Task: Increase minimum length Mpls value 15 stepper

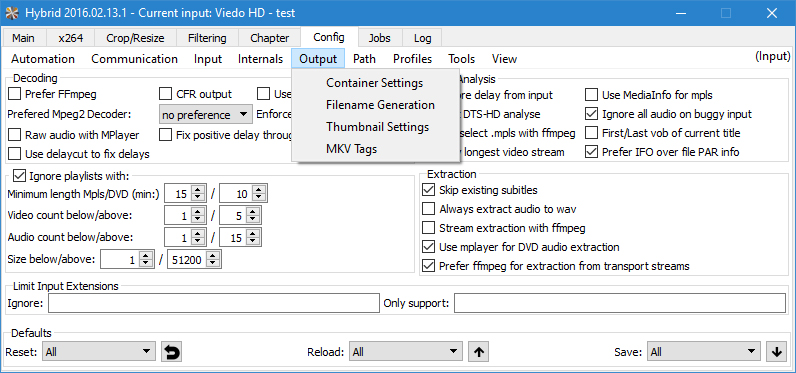Action: [x=198, y=190]
